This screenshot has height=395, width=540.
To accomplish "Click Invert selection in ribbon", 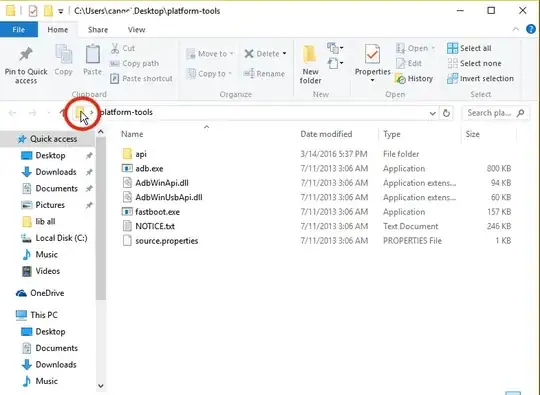I will 480,79.
